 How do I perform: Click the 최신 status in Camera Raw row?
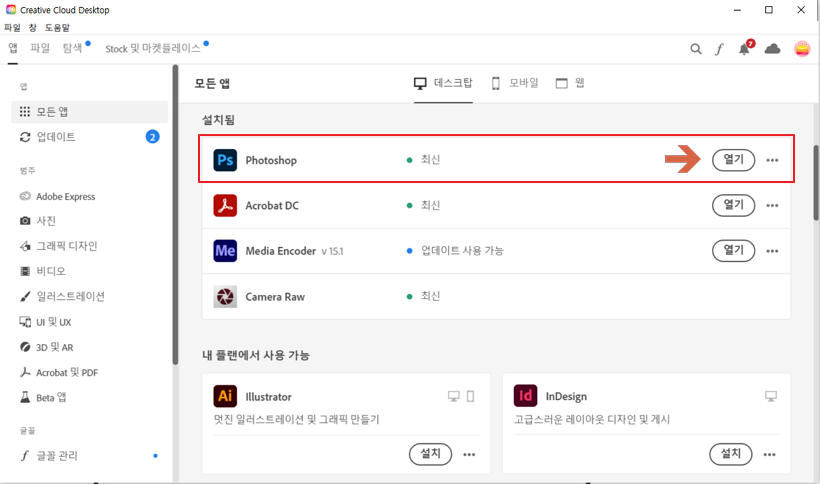(x=430, y=296)
